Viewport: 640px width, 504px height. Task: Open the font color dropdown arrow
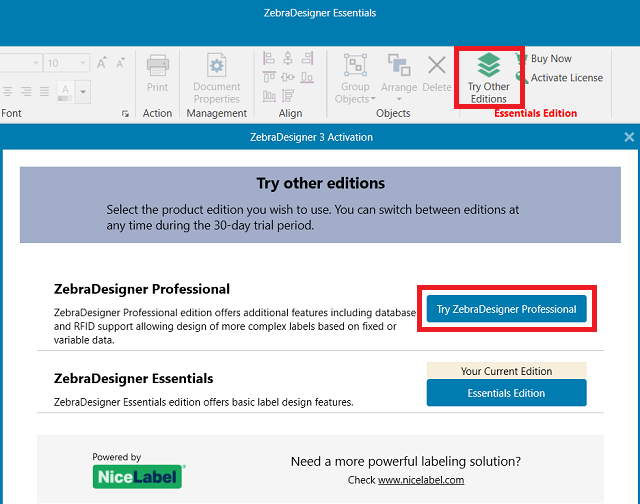84,91
